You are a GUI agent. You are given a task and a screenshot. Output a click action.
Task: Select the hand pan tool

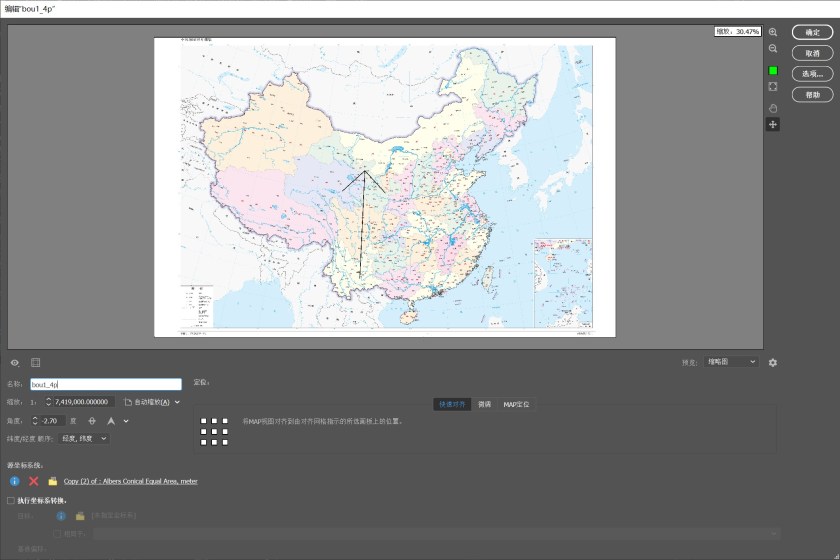coord(773,107)
